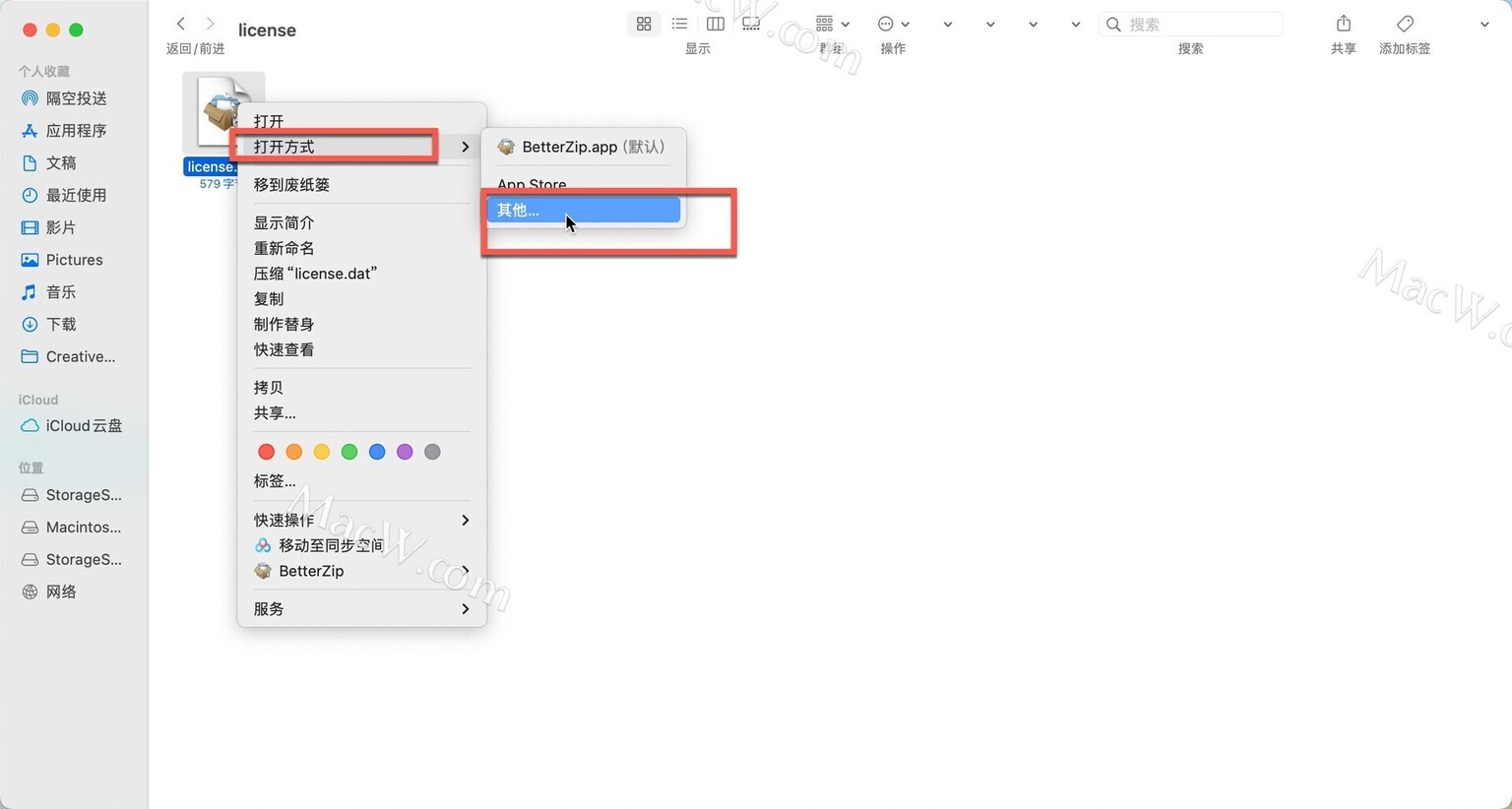
Task: Select 其他... in the submenu
Action: (x=583, y=210)
